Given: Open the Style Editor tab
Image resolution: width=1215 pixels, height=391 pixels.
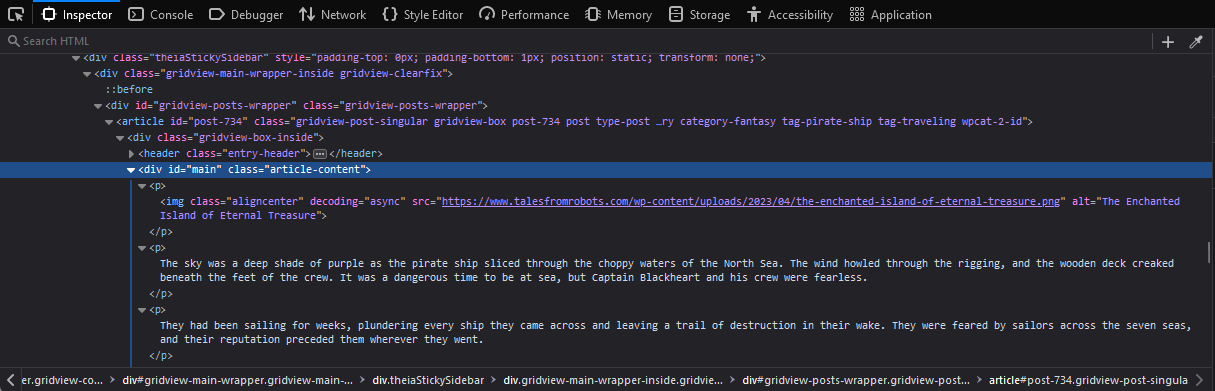Looking at the screenshot, I should pos(423,15).
